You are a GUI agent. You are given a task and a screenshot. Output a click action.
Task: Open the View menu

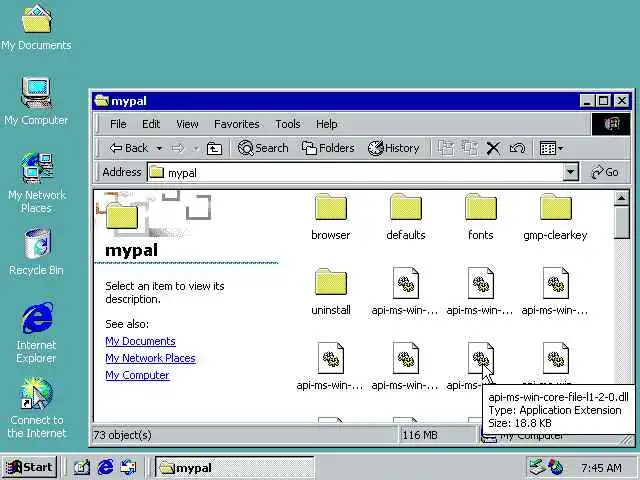point(187,124)
